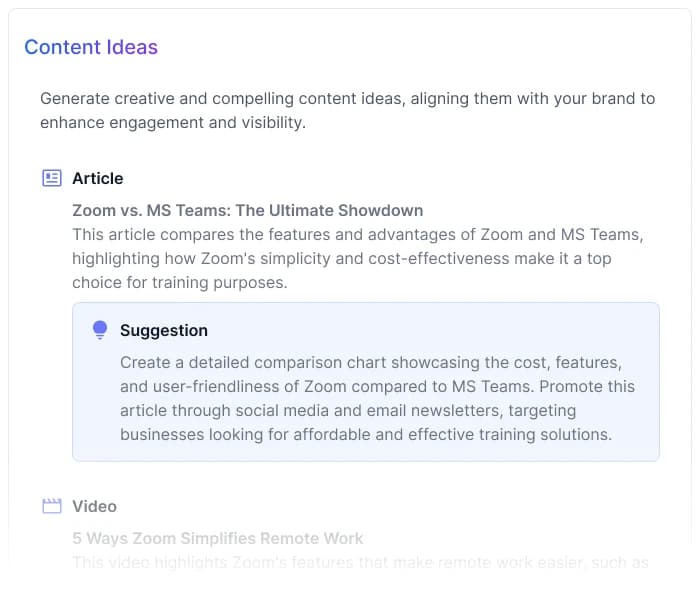This screenshot has height=600, width=700.
Task: Click the line "Create a detailed comparison chart"
Action: [371, 362]
